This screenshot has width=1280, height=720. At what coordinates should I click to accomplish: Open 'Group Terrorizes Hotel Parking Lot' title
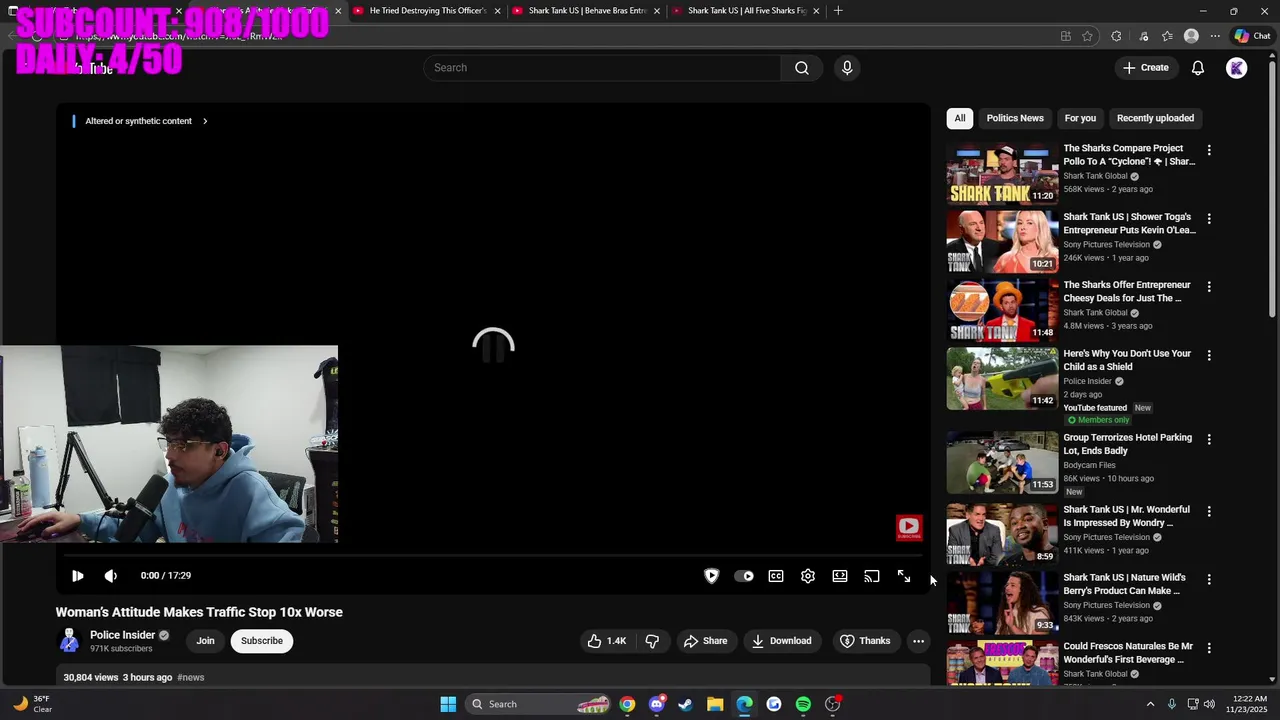[x=1127, y=444]
